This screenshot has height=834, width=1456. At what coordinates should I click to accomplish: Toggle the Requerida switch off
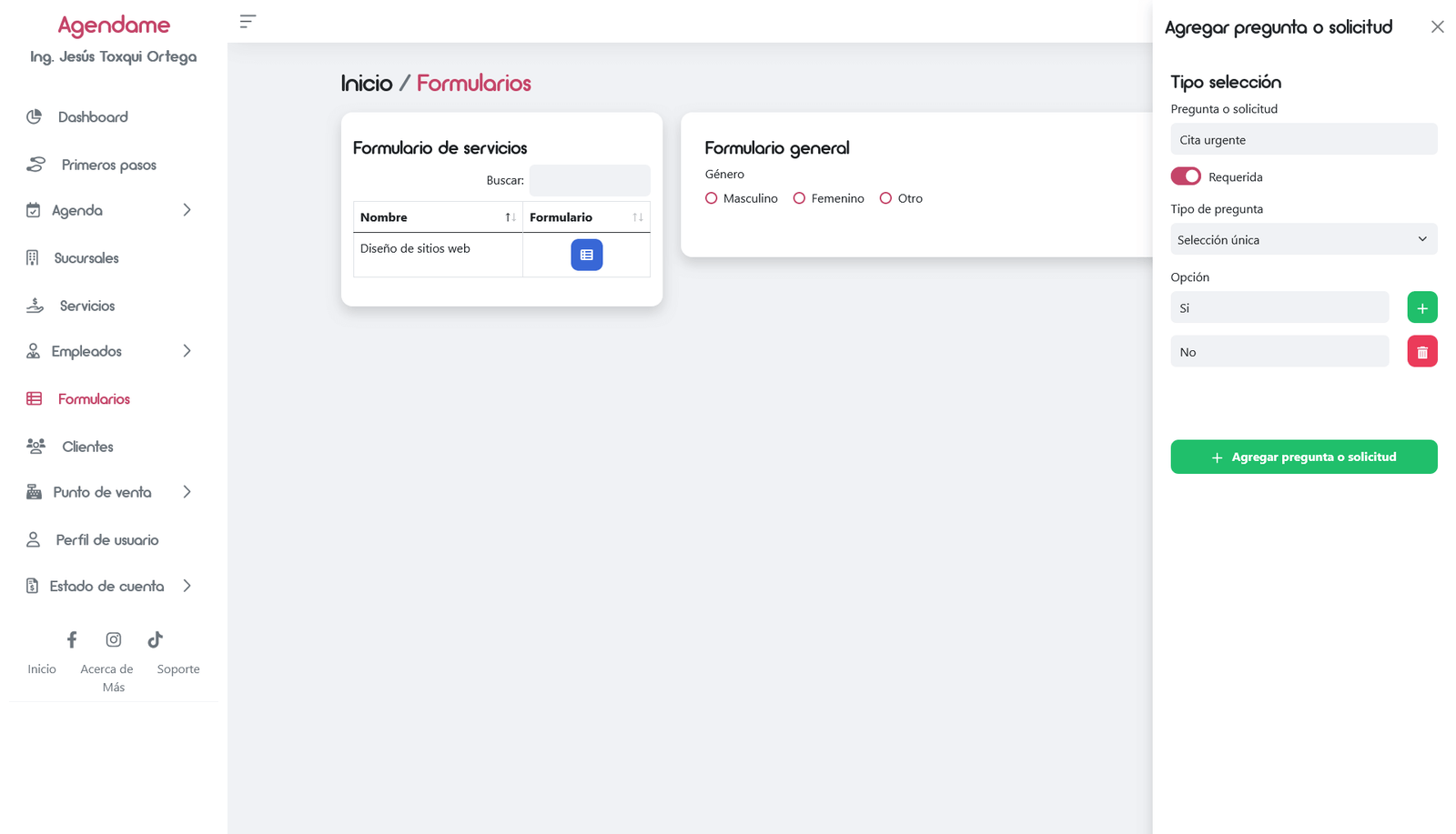[x=1186, y=176]
